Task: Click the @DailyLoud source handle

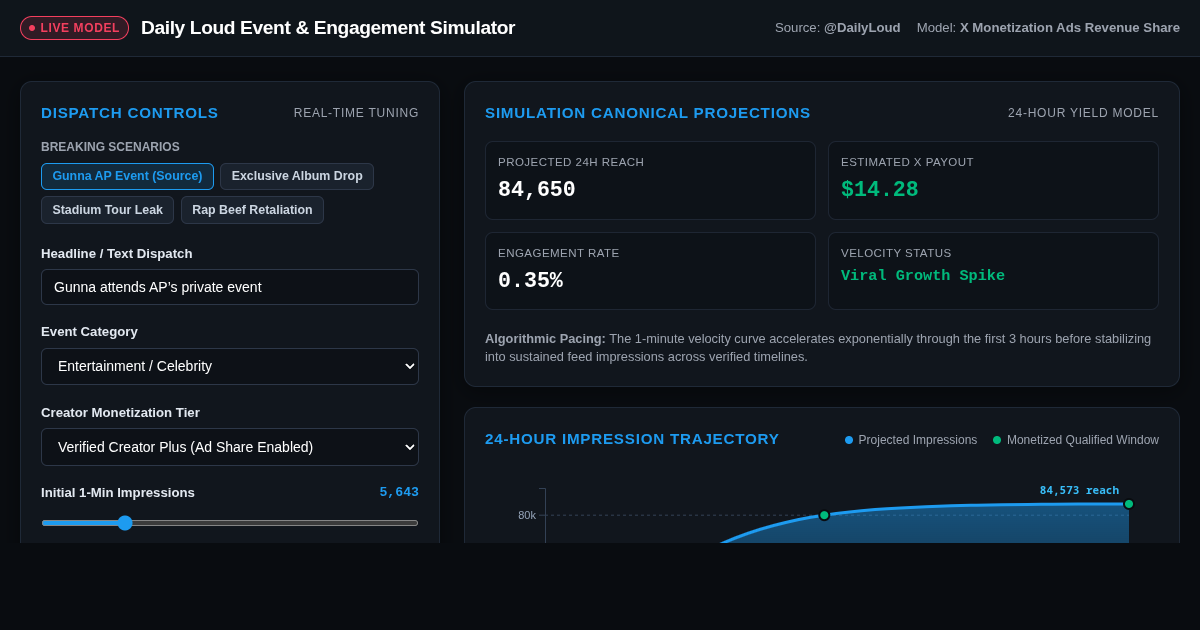Action: click(862, 28)
